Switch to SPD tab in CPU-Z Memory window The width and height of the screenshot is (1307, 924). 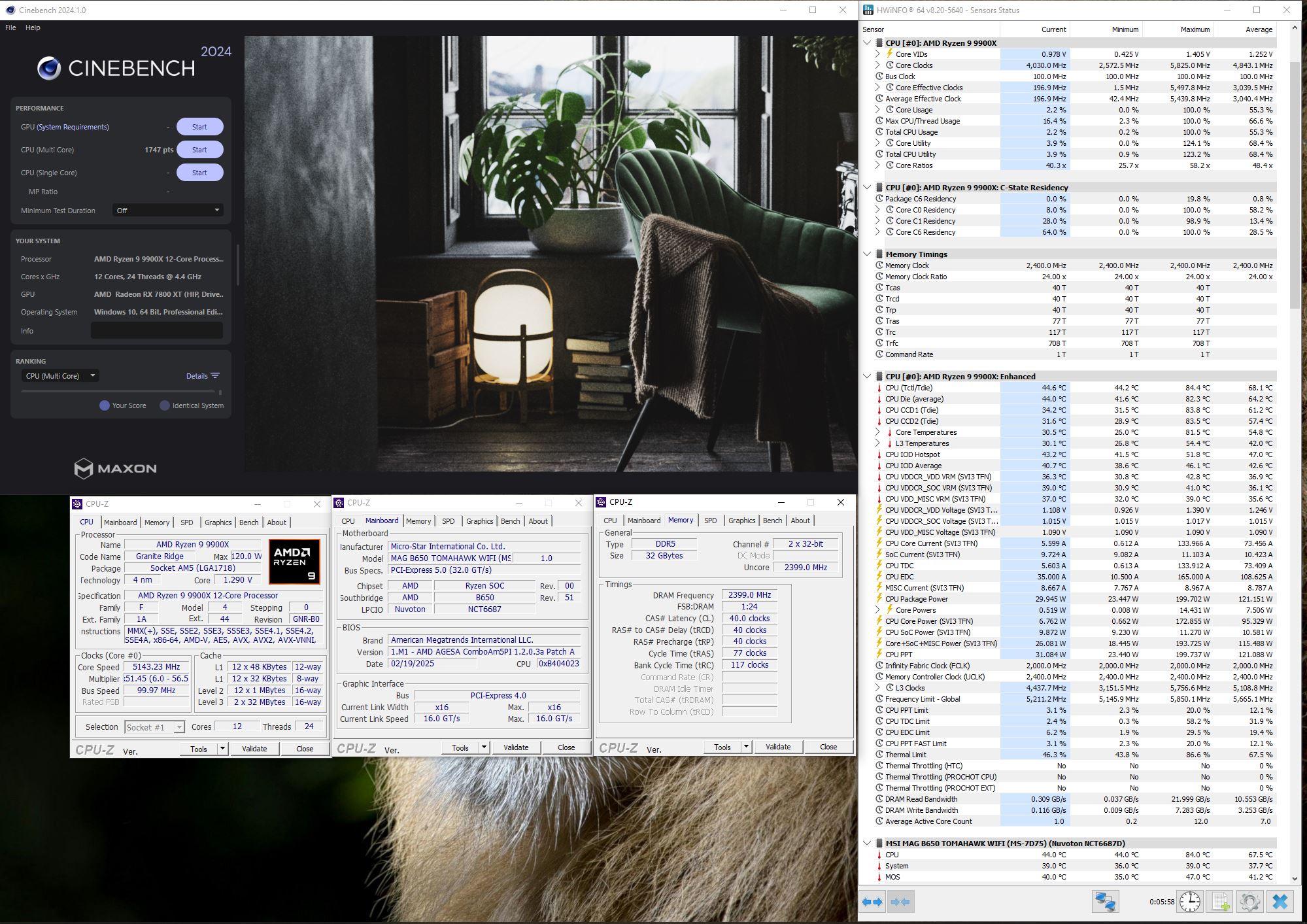pos(711,521)
